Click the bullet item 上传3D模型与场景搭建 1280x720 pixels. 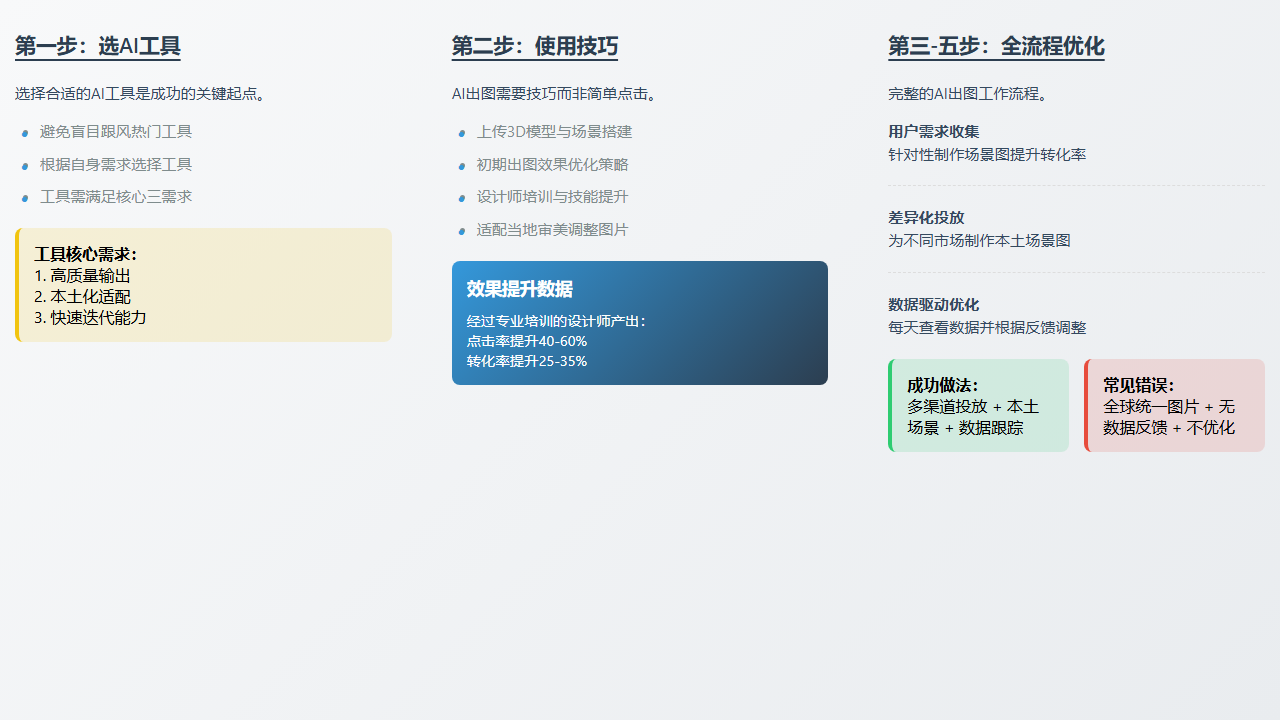coord(554,132)
